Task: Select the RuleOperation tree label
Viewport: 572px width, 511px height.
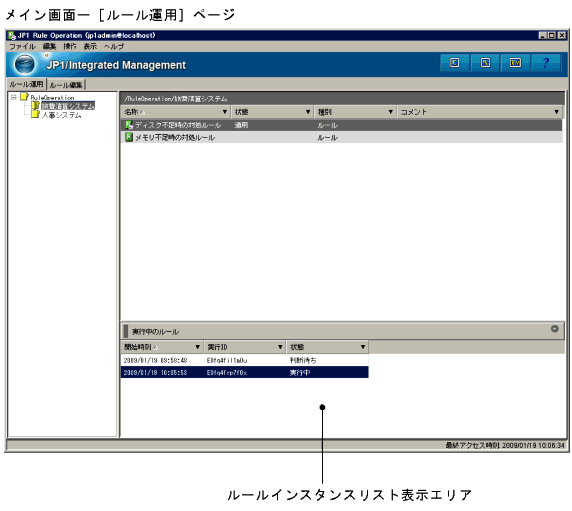Action: tap(52, 97)
